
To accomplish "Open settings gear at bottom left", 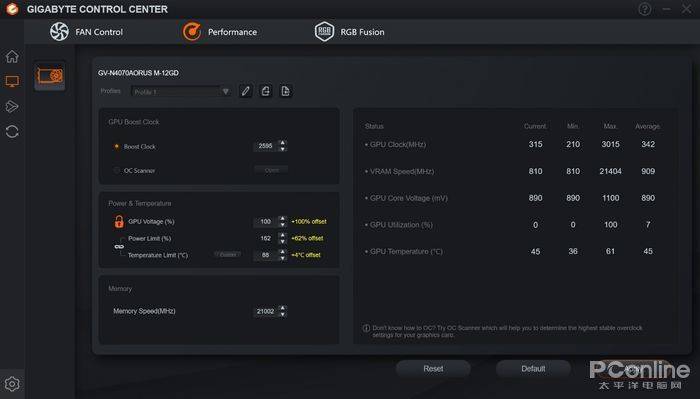I will click(x=12, y=384).
